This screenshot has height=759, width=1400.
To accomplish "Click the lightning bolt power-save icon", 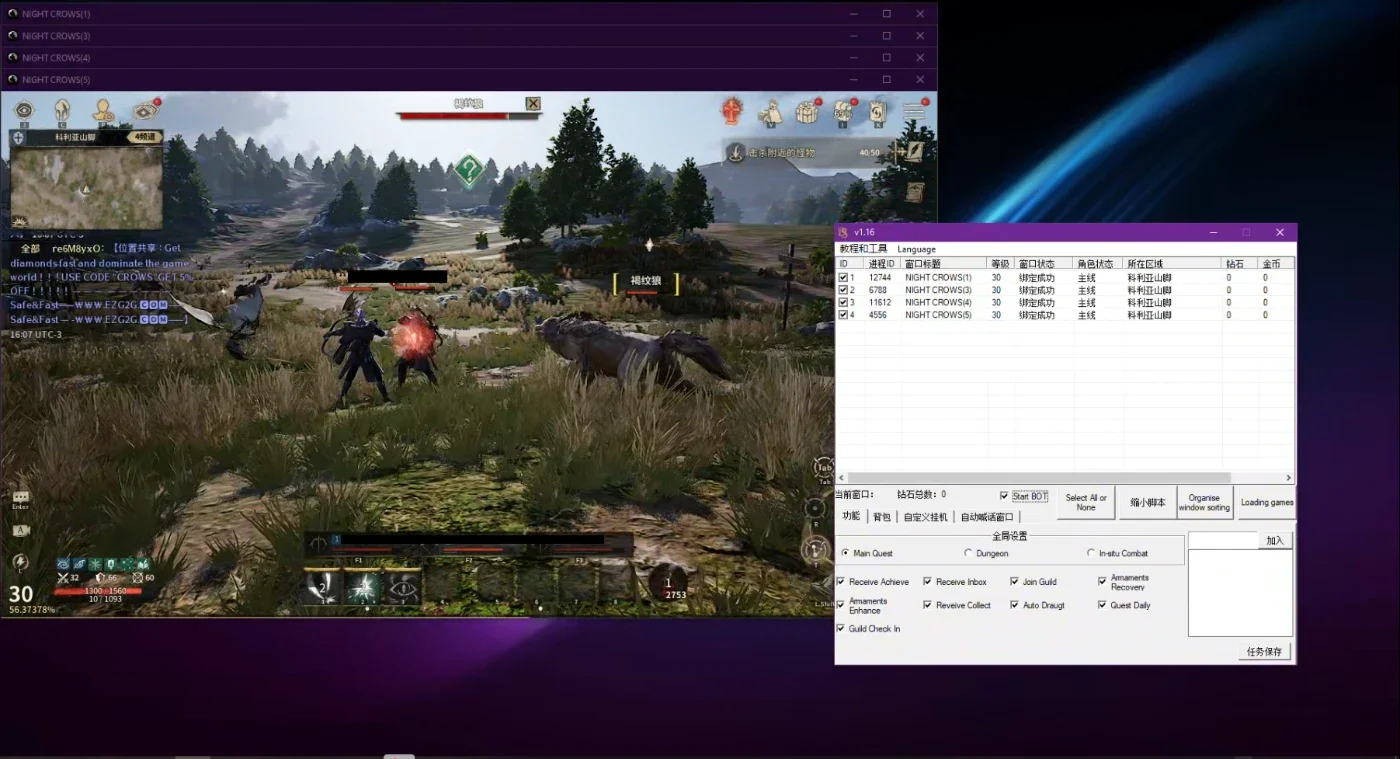I will [20, 563].
